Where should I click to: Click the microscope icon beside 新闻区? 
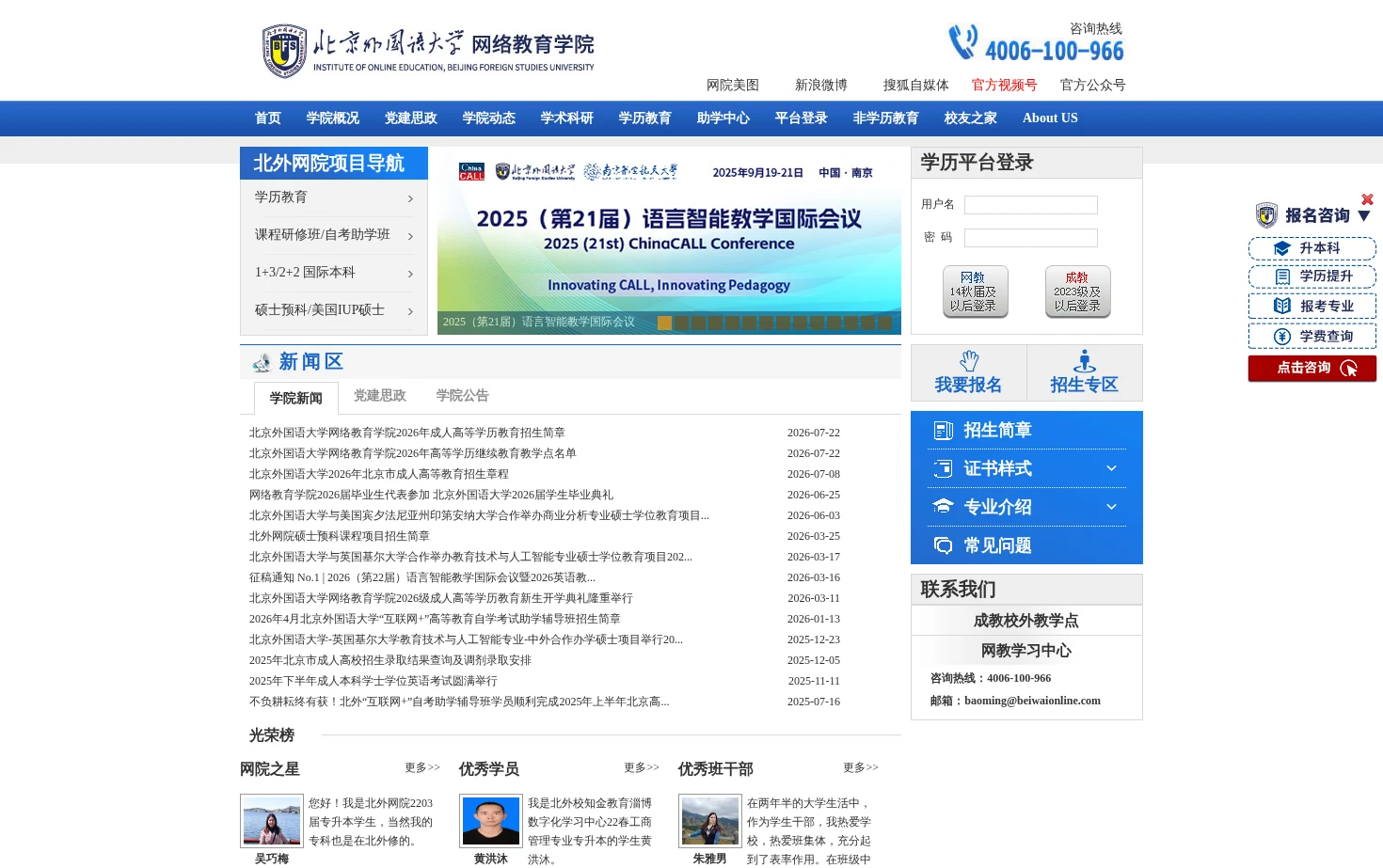click(x=261, y=362)
